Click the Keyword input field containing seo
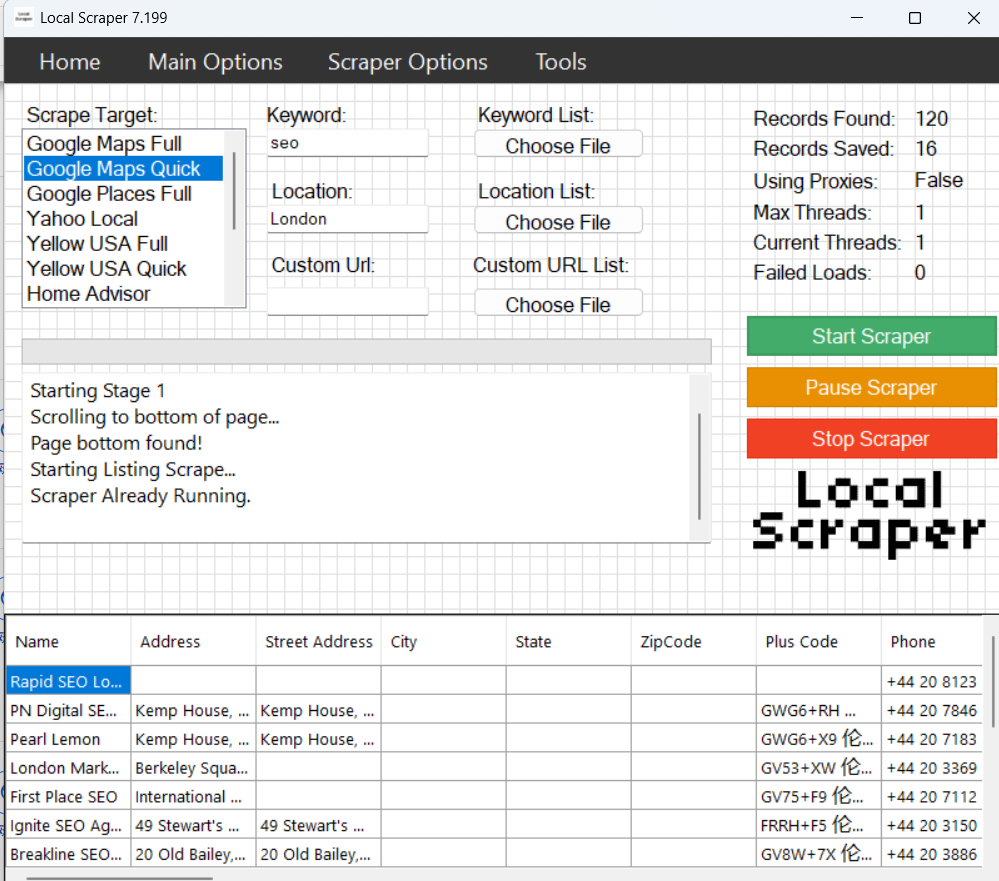The height and width of the screenshot is (881, 999). pyautogui.click(x=347, y=143)
